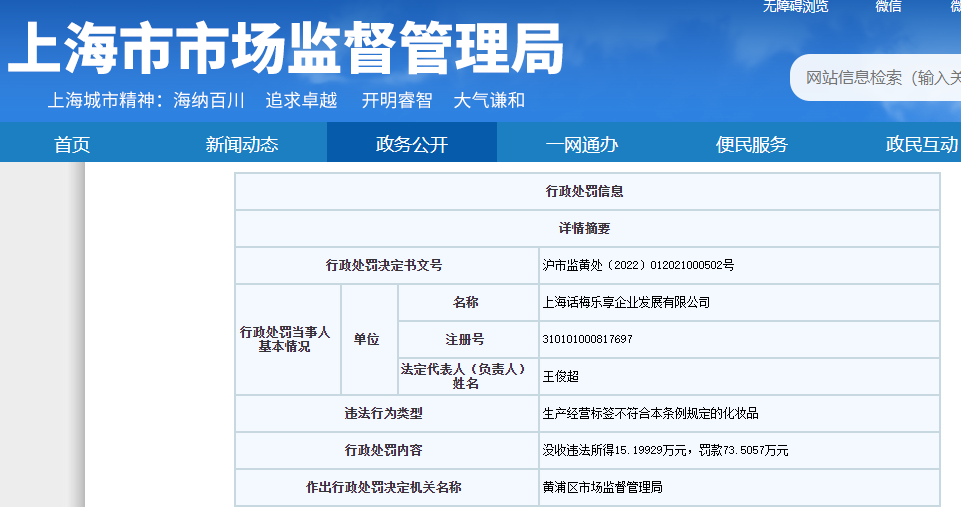Select the name 王俊超
This screenshot has width=961, height=507.
pos(561,376)
